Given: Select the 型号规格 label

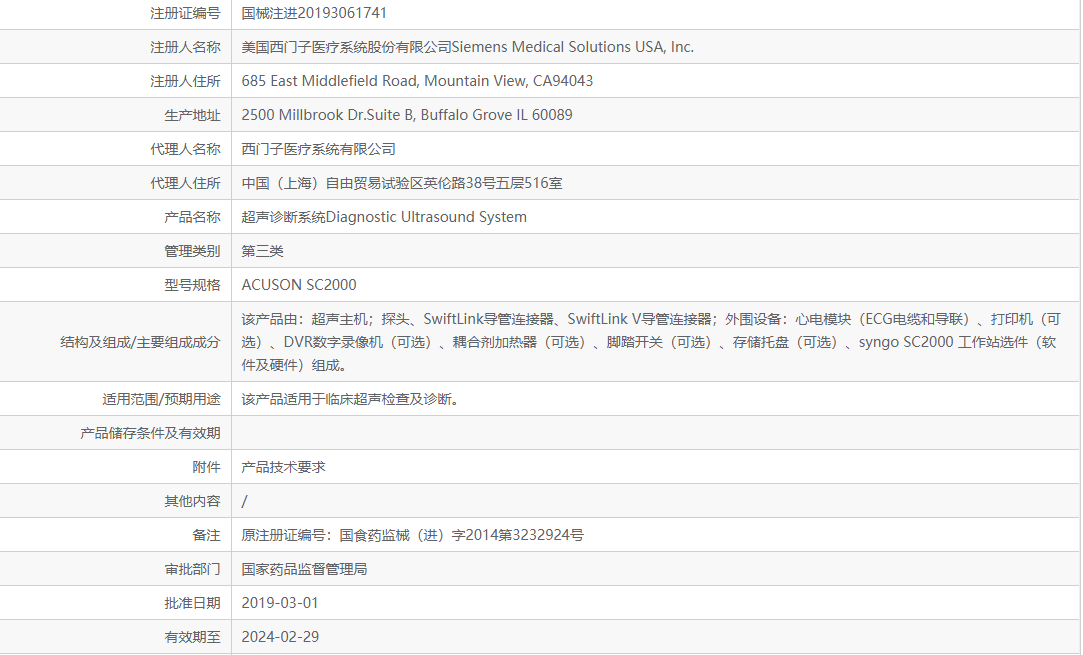Looking at the screenshot, I should tap(192, 285).
